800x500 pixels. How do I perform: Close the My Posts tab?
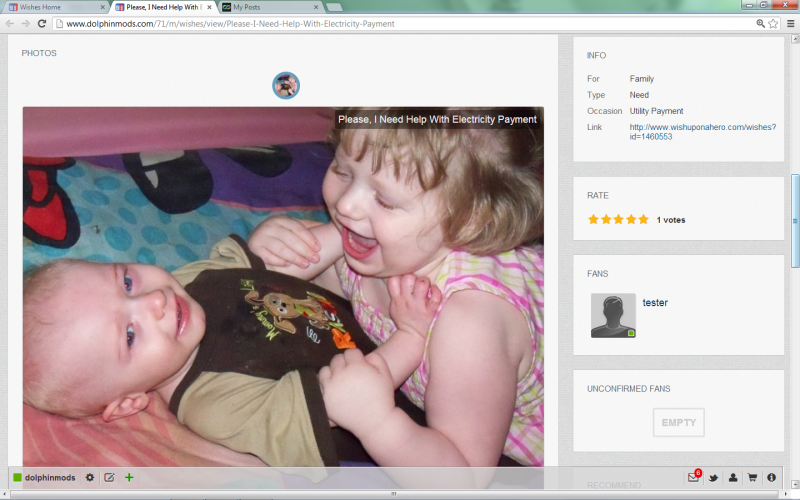316,7
